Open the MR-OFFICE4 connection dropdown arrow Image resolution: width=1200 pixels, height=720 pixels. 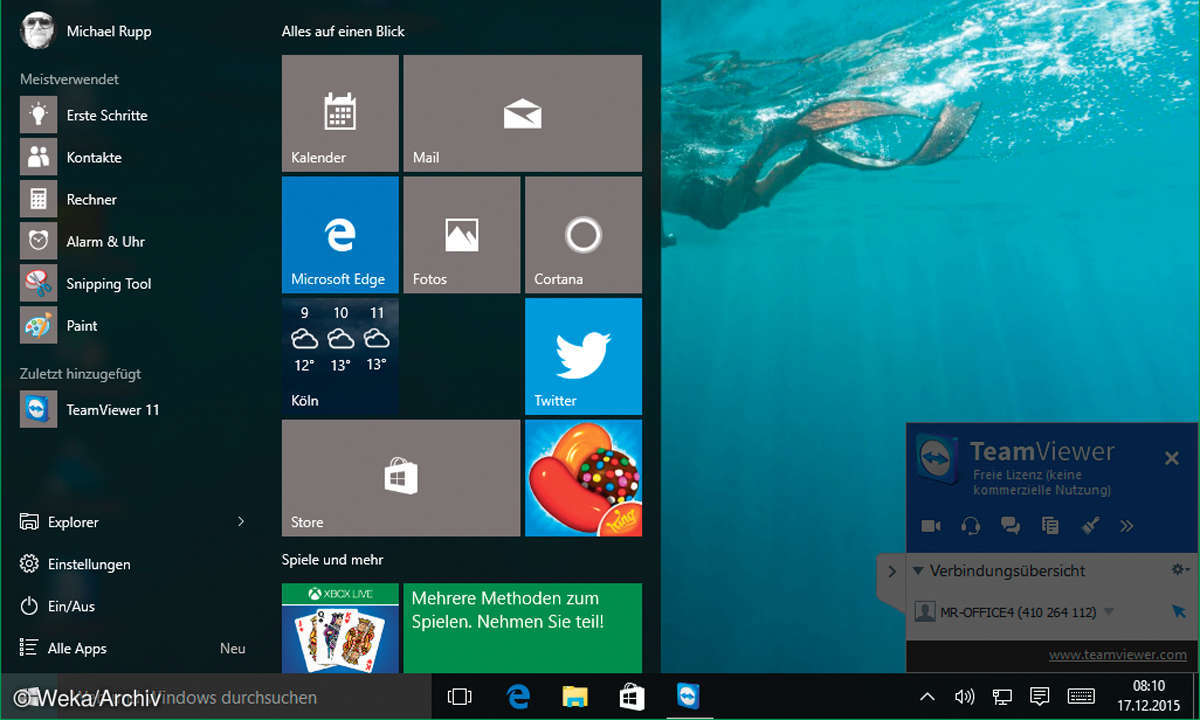coord(1108,612)
